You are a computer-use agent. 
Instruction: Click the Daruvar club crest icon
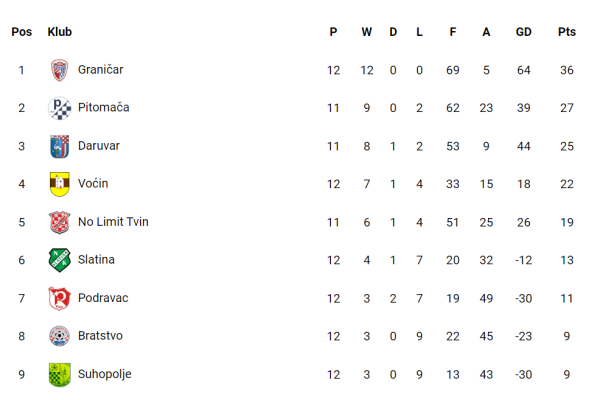[x=59, y=146]
